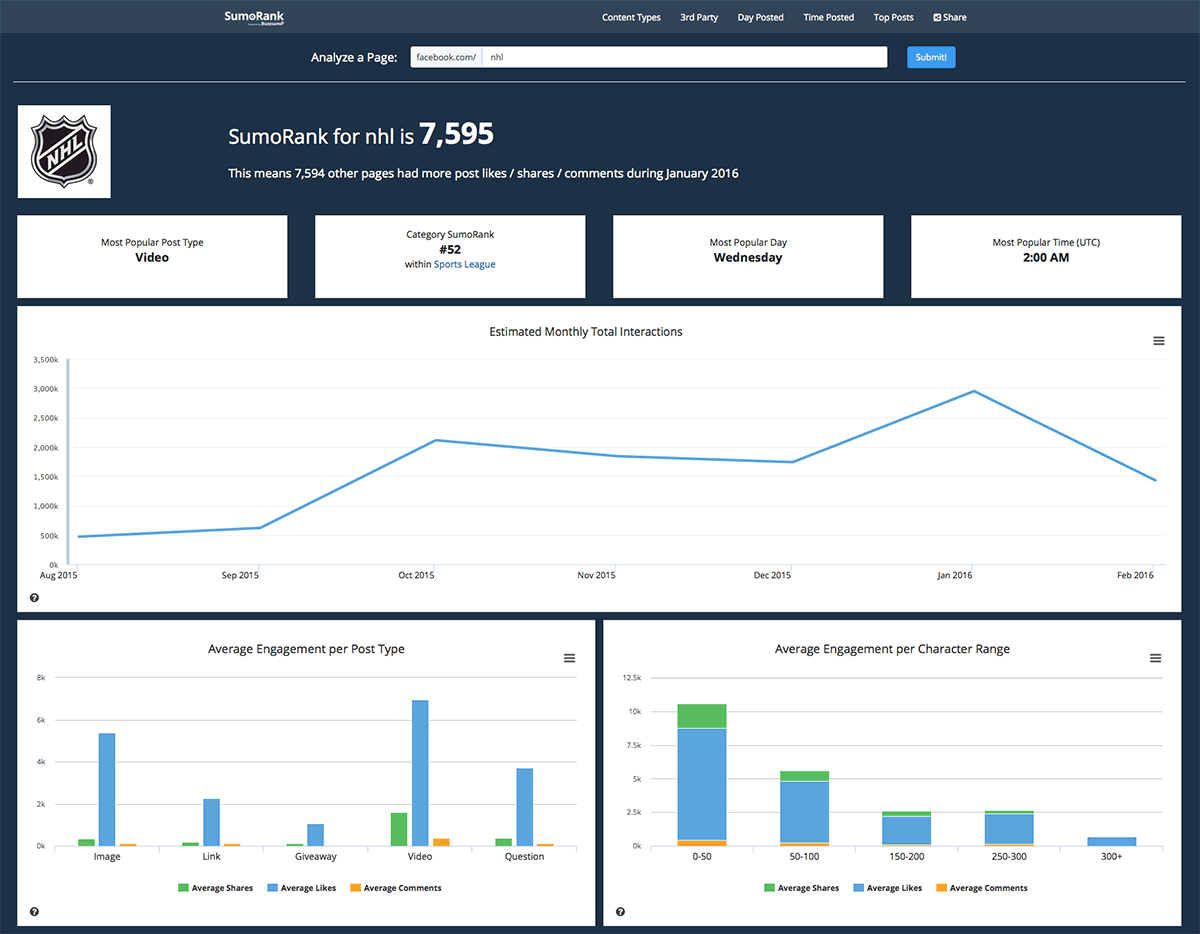The image size is (1200, 934).
Task: Open the Character Range chart hamburger menu
Action: (1155, 658)
